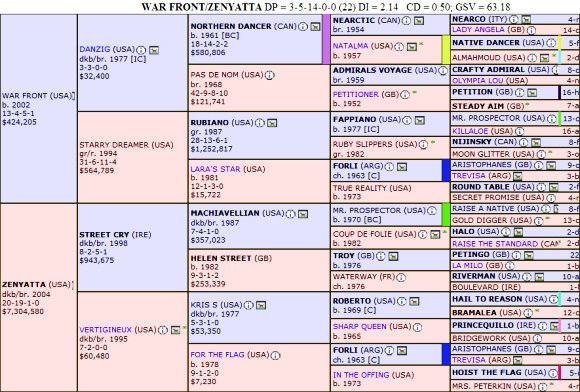Click the photo icon beside Machiavellian

303,214
